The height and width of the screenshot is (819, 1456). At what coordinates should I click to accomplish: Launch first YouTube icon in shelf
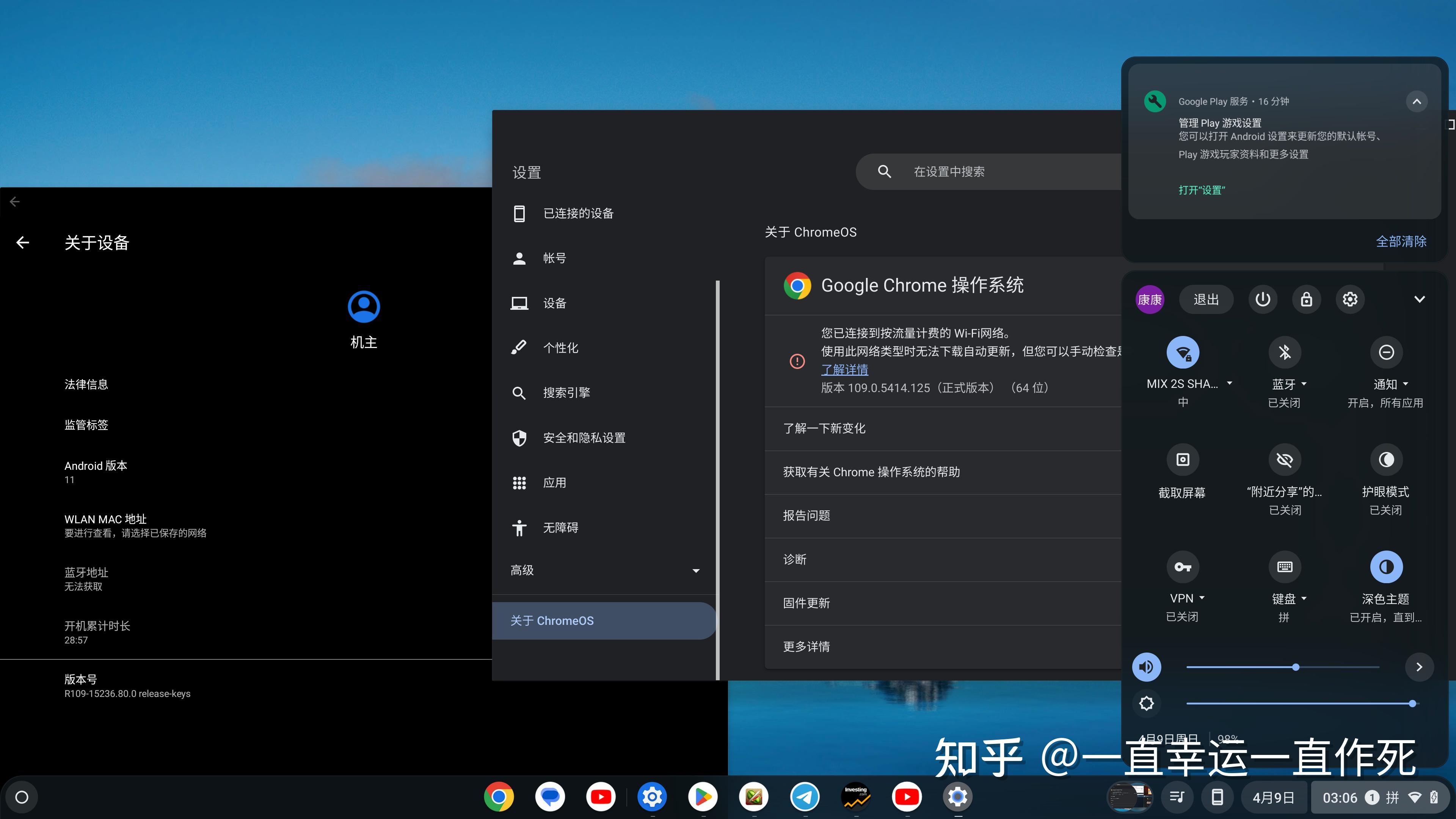(601, 797)
